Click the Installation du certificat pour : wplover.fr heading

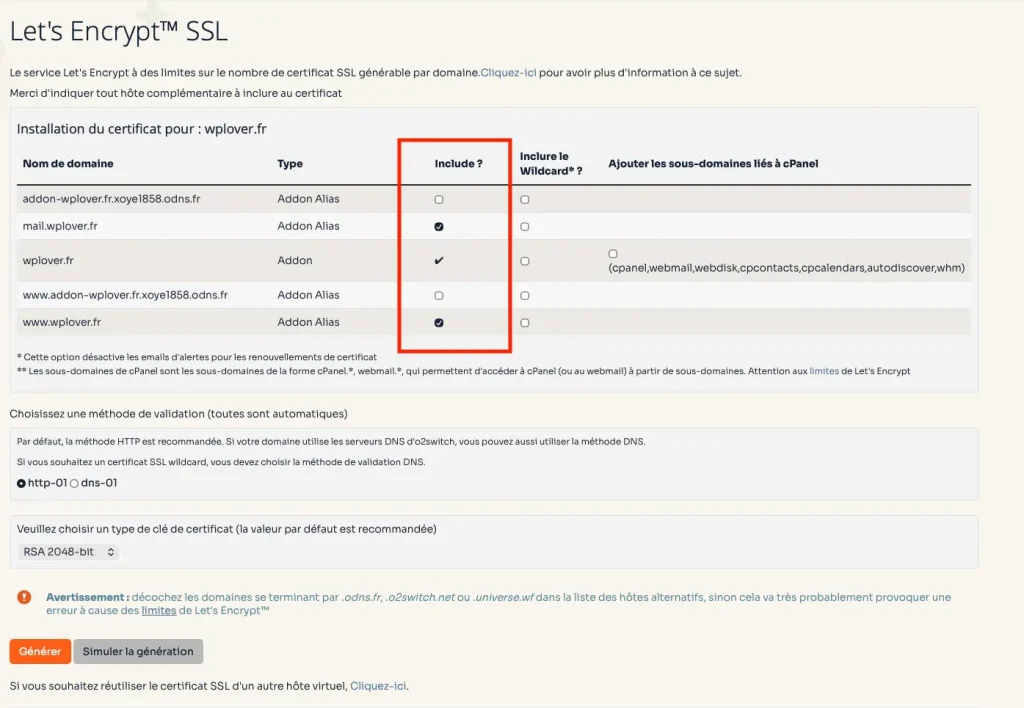(x=142, y=129)
